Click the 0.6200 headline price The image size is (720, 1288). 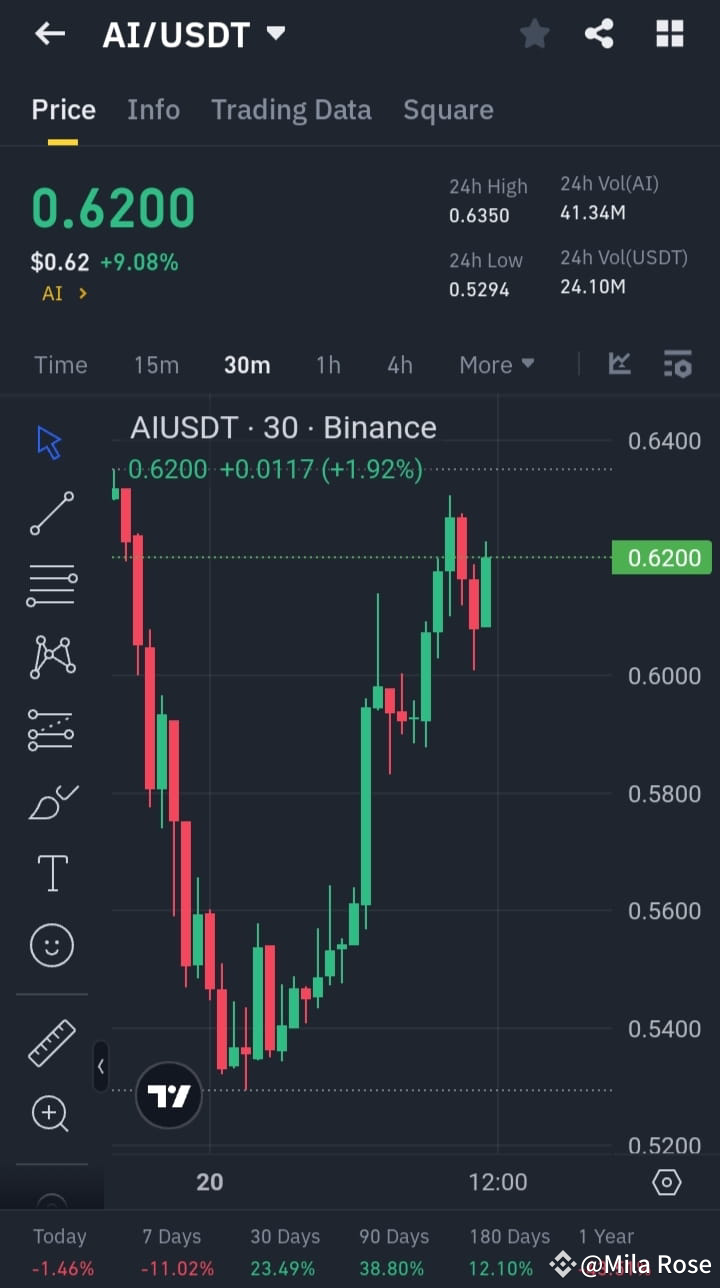click(x=113, y=208)
